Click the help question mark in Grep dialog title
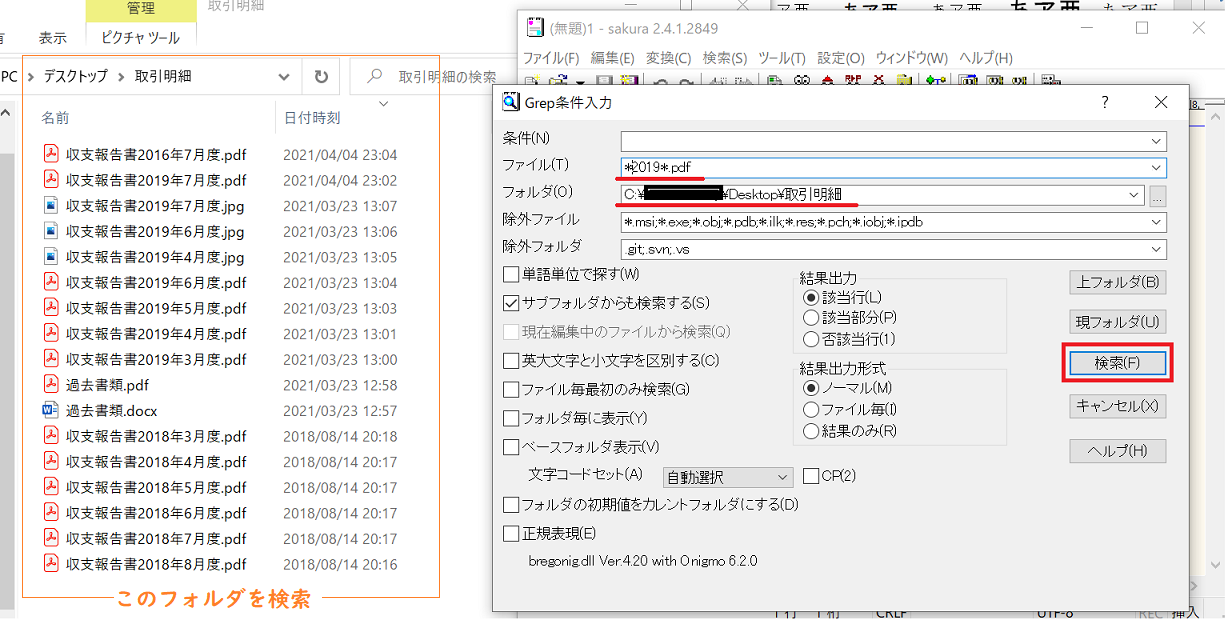 pos(1105,102)
